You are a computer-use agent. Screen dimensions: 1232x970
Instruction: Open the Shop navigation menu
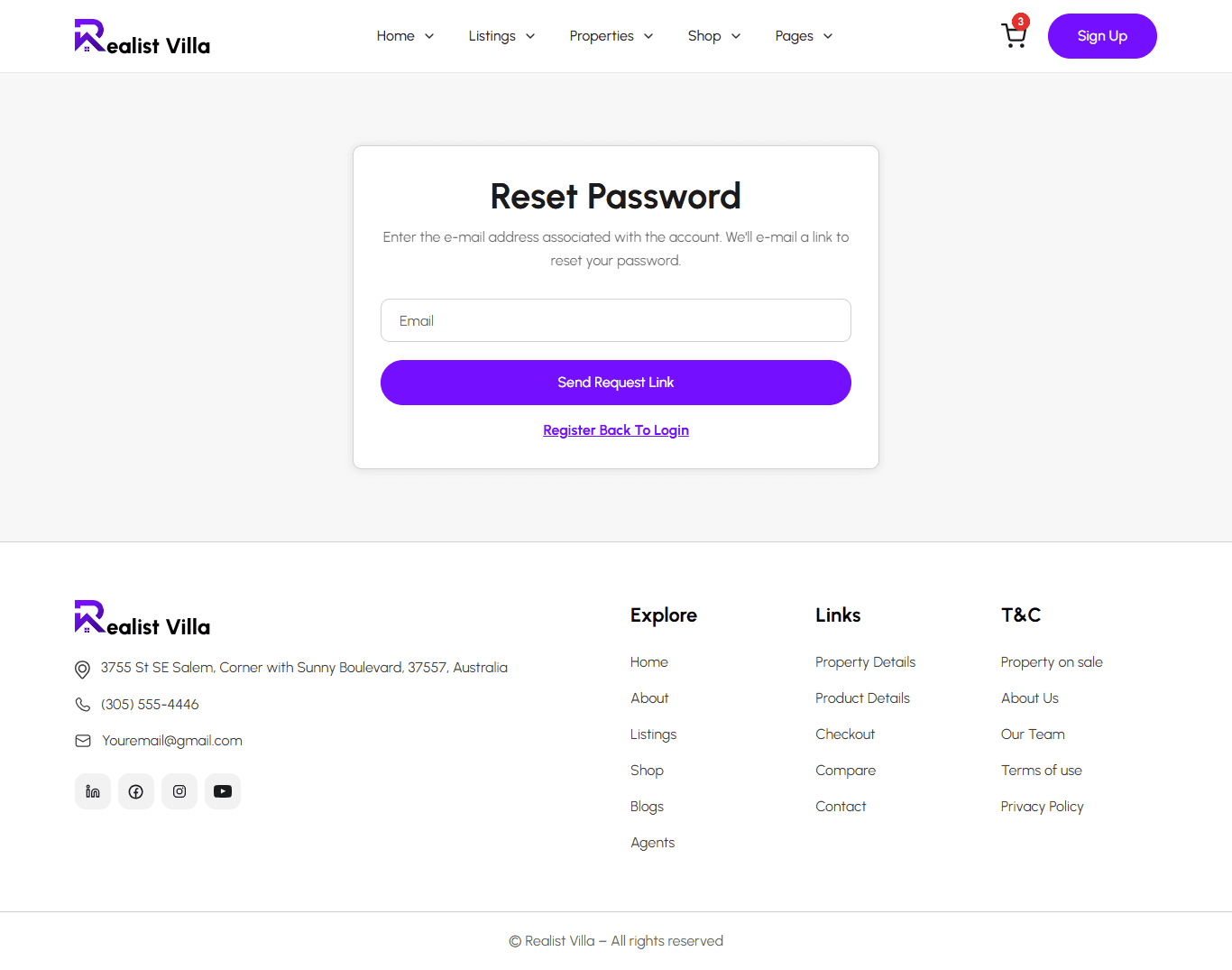[713, 36]
